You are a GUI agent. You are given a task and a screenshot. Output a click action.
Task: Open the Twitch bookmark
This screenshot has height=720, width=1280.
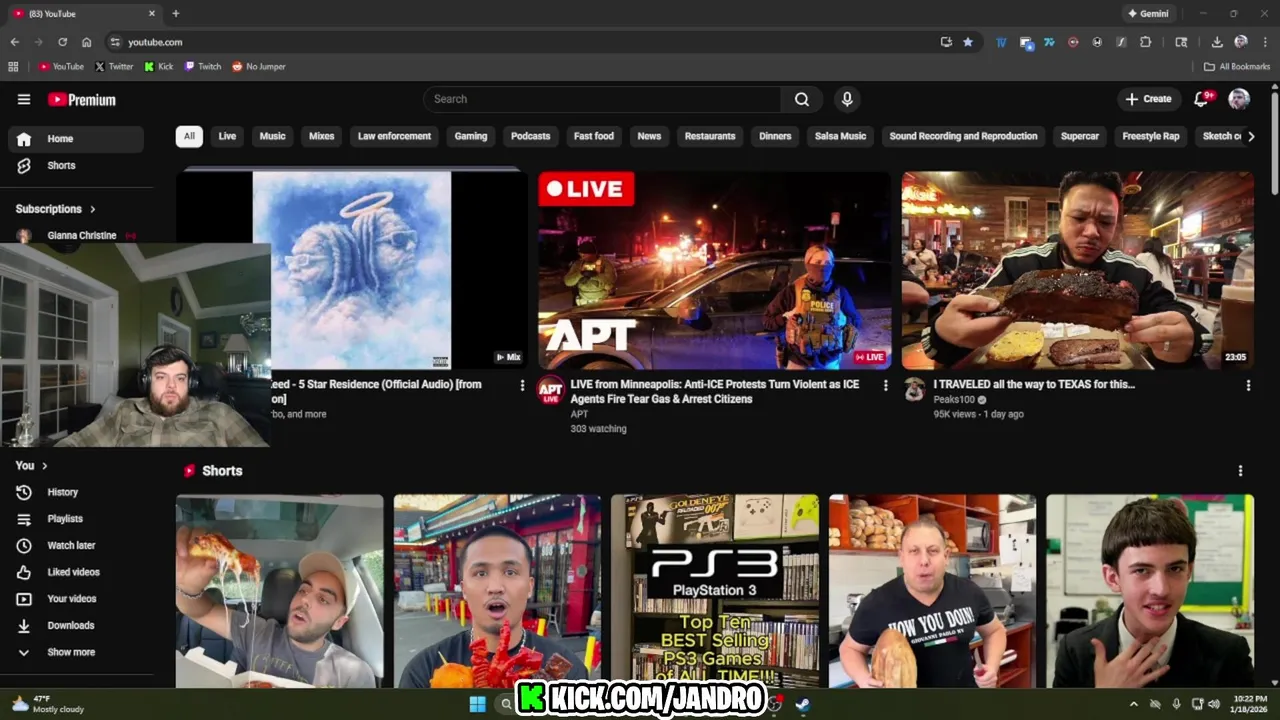[x=203, y=67]
